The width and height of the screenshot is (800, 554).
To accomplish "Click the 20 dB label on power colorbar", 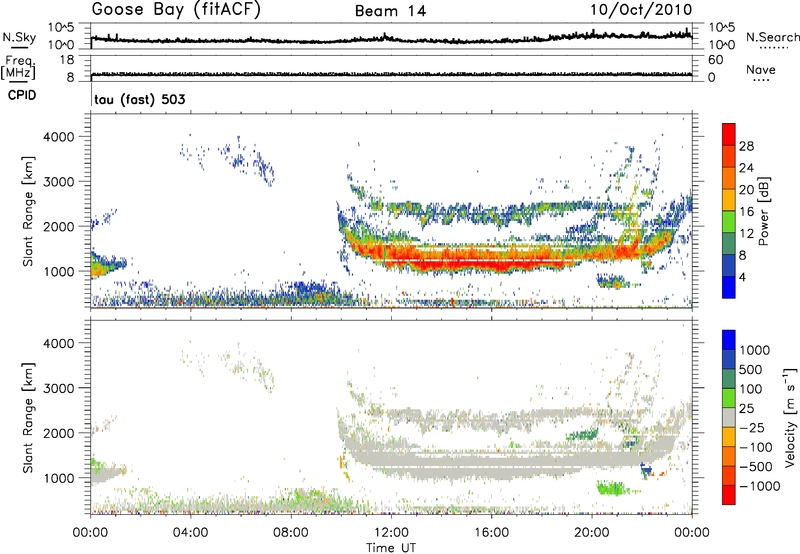I will pos(746,190).
